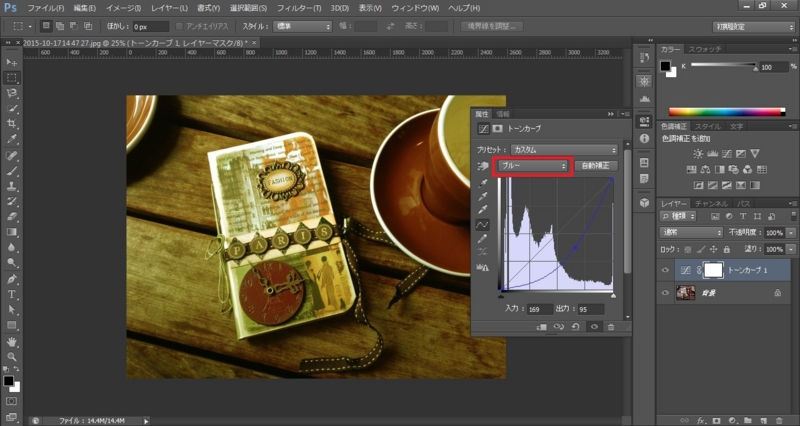Select the Lasso tool
Viewport: 800px width, 426px height.
click(x=12, y=93)
